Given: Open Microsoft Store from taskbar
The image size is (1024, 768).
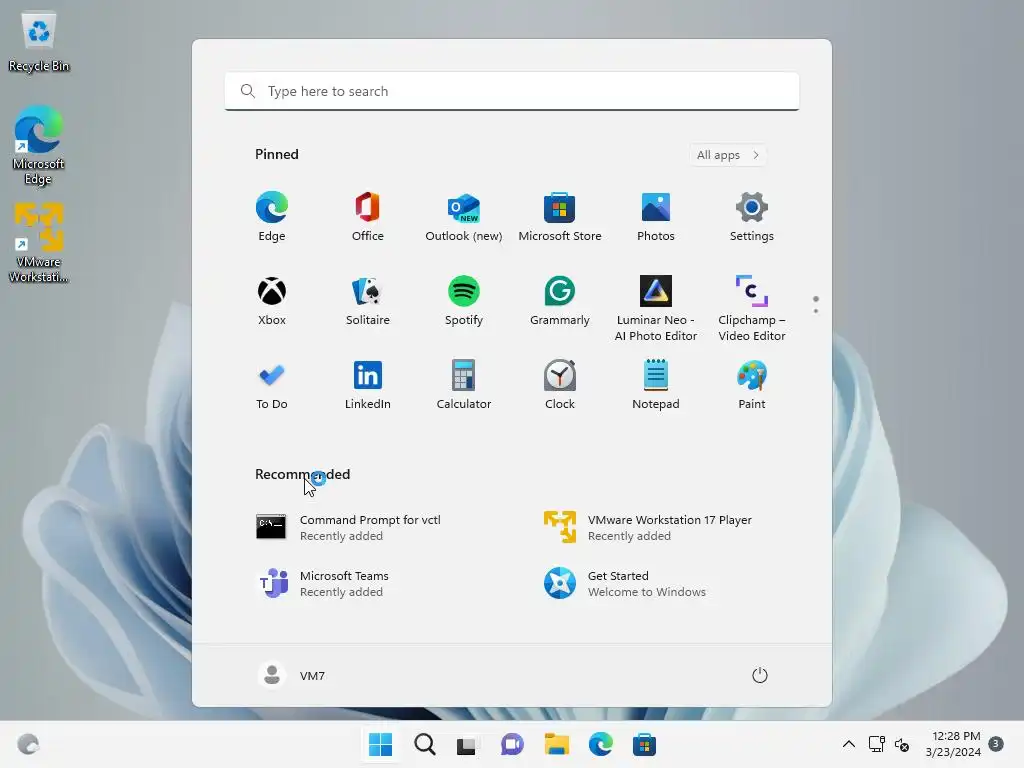Looking at the screenshot, I should point(645,744).
